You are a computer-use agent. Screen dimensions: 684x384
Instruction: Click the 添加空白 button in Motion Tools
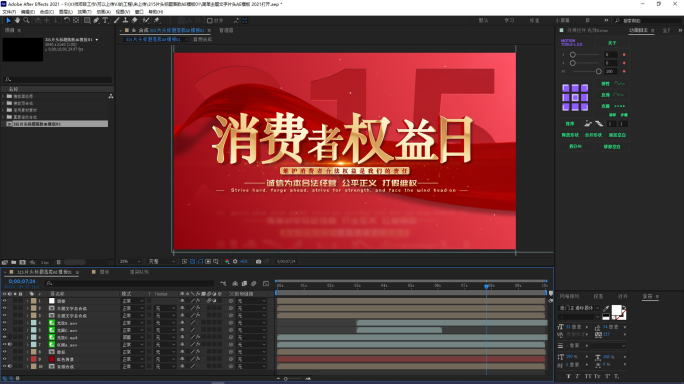pyautogui.click(x=617, y=135)
